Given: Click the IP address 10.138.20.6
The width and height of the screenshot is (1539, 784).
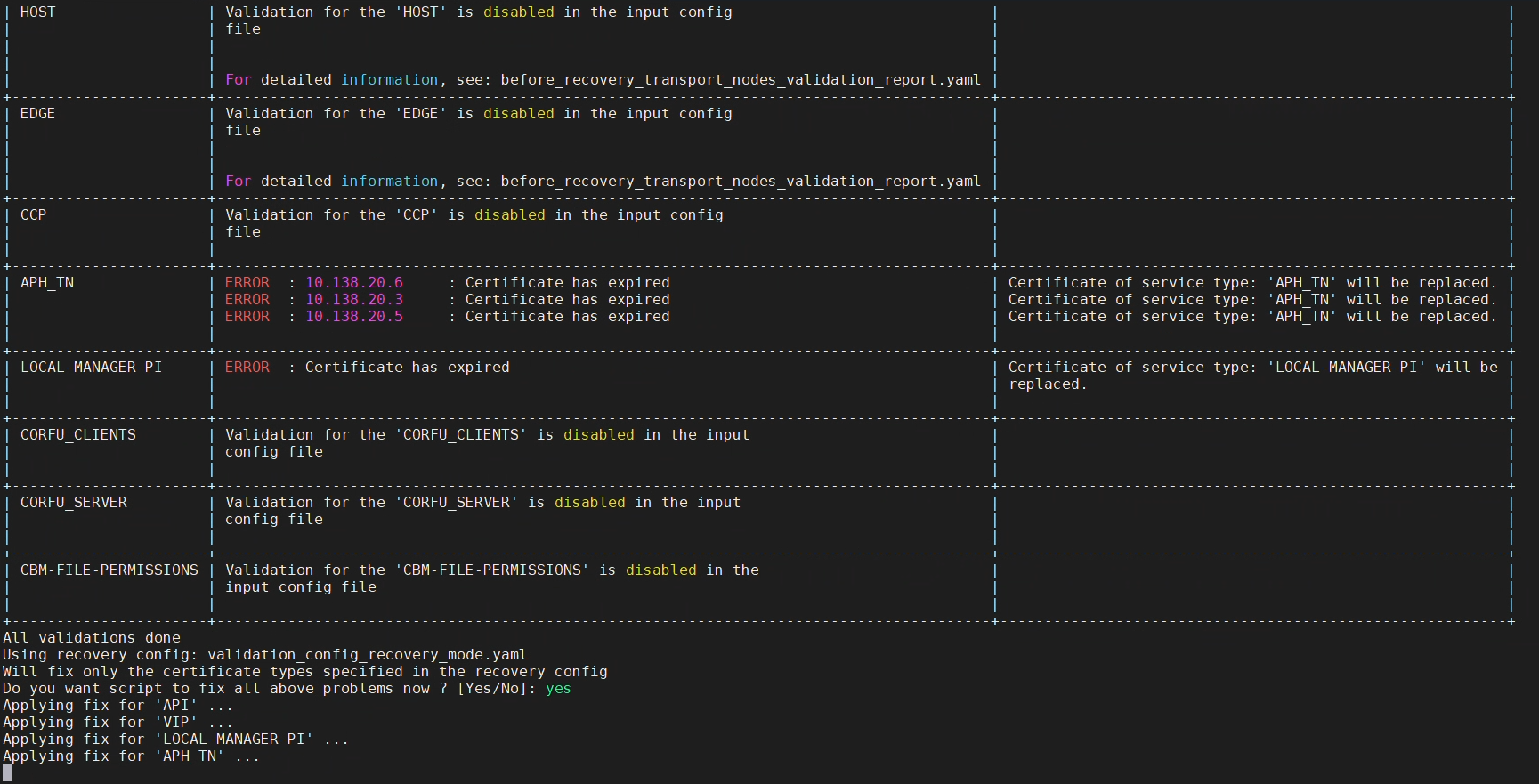Looking at the screenshot, I should tap(354, 283).
